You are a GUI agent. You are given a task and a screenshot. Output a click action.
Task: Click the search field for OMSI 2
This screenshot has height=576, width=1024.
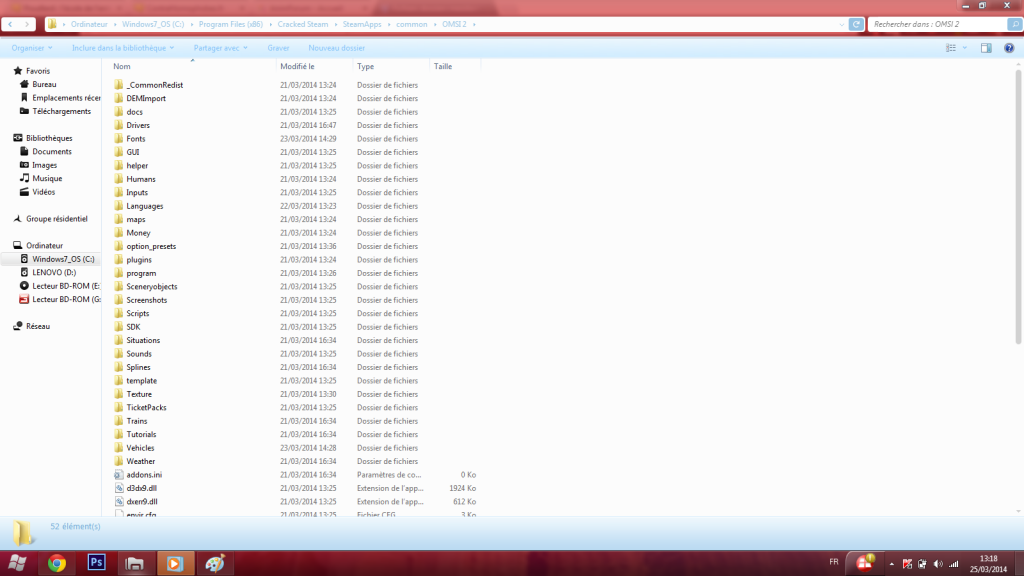click(937, 24)
